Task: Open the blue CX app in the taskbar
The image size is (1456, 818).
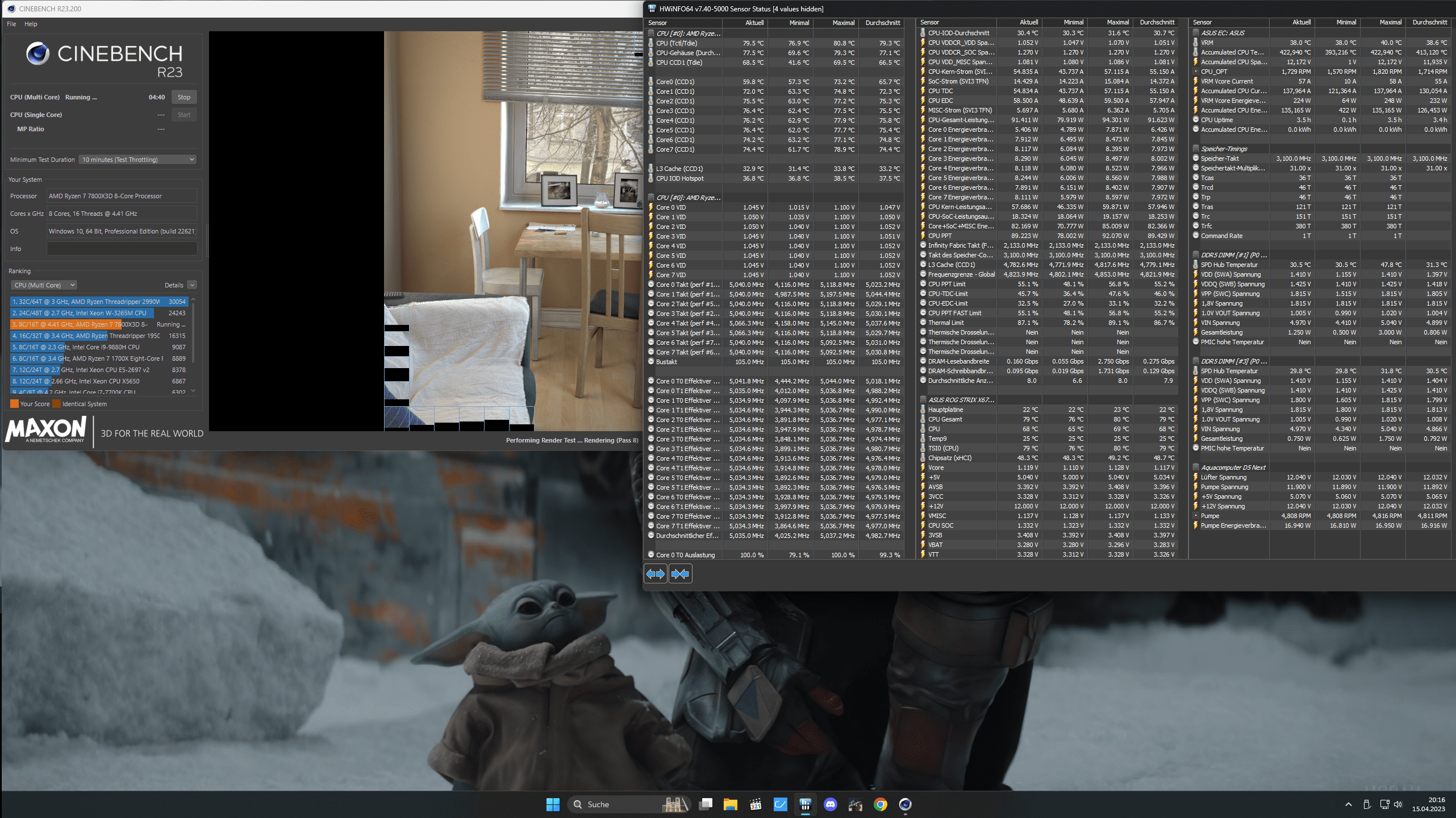Action: [x=781, y=804]
